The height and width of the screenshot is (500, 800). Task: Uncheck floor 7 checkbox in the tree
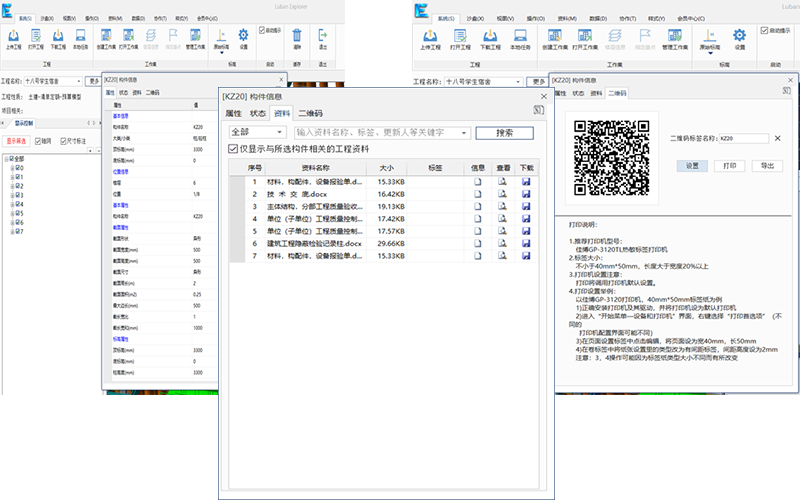click(17, 232)
